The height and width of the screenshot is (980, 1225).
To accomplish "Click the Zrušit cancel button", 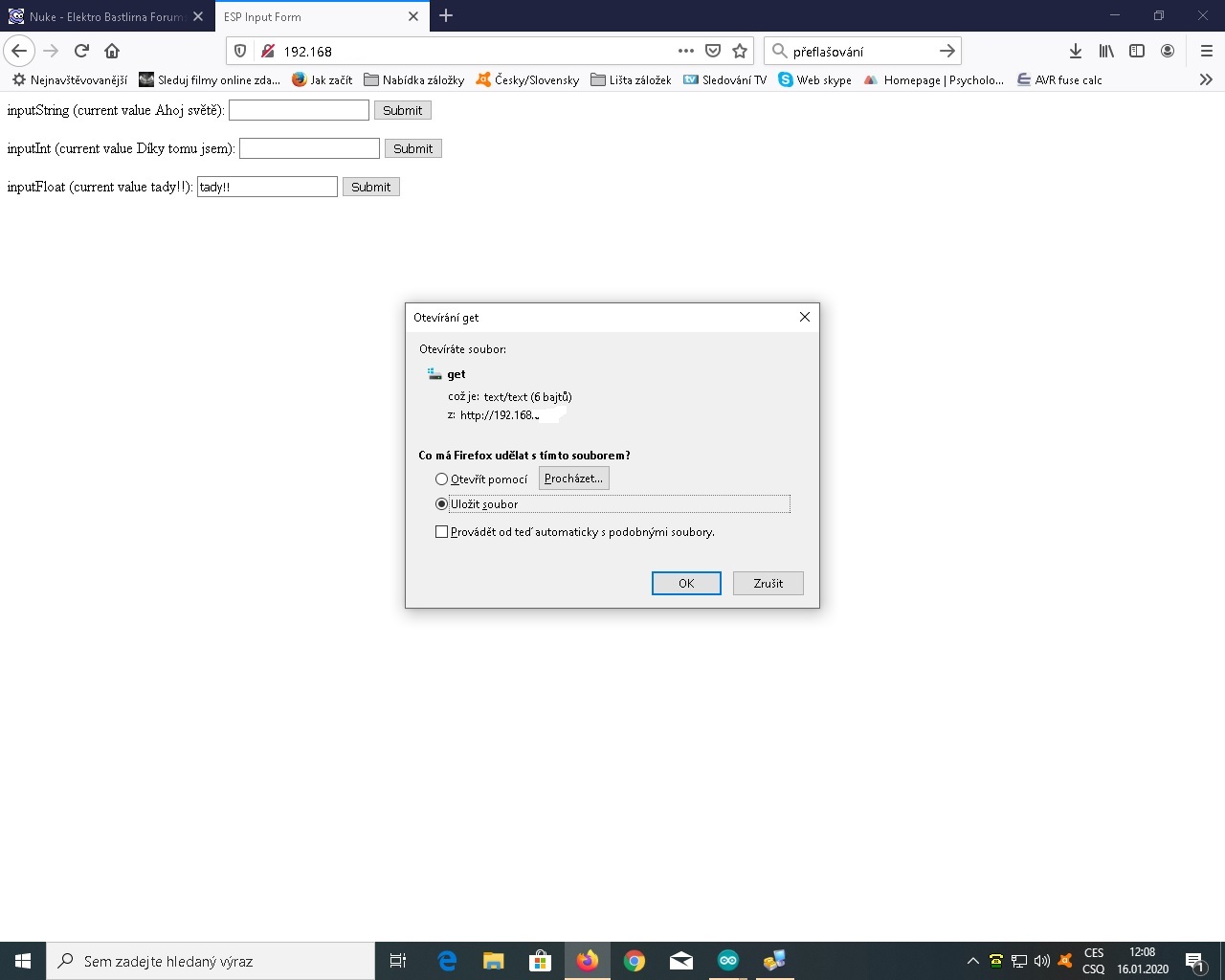I will [x=768, y=584].
